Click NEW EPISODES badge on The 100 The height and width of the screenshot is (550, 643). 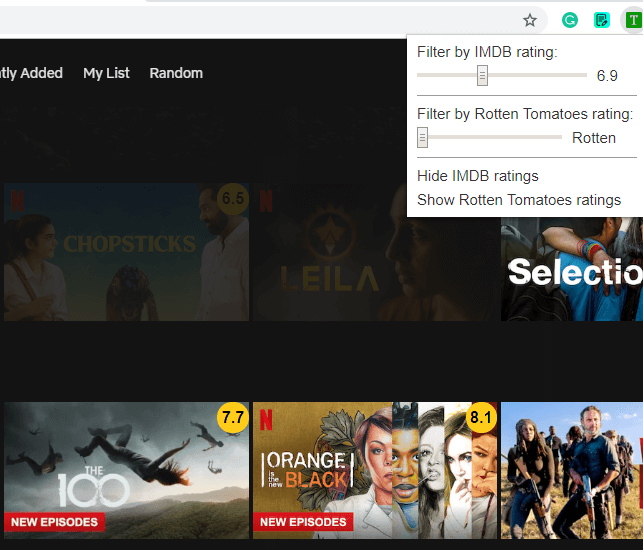pos(54,522)
